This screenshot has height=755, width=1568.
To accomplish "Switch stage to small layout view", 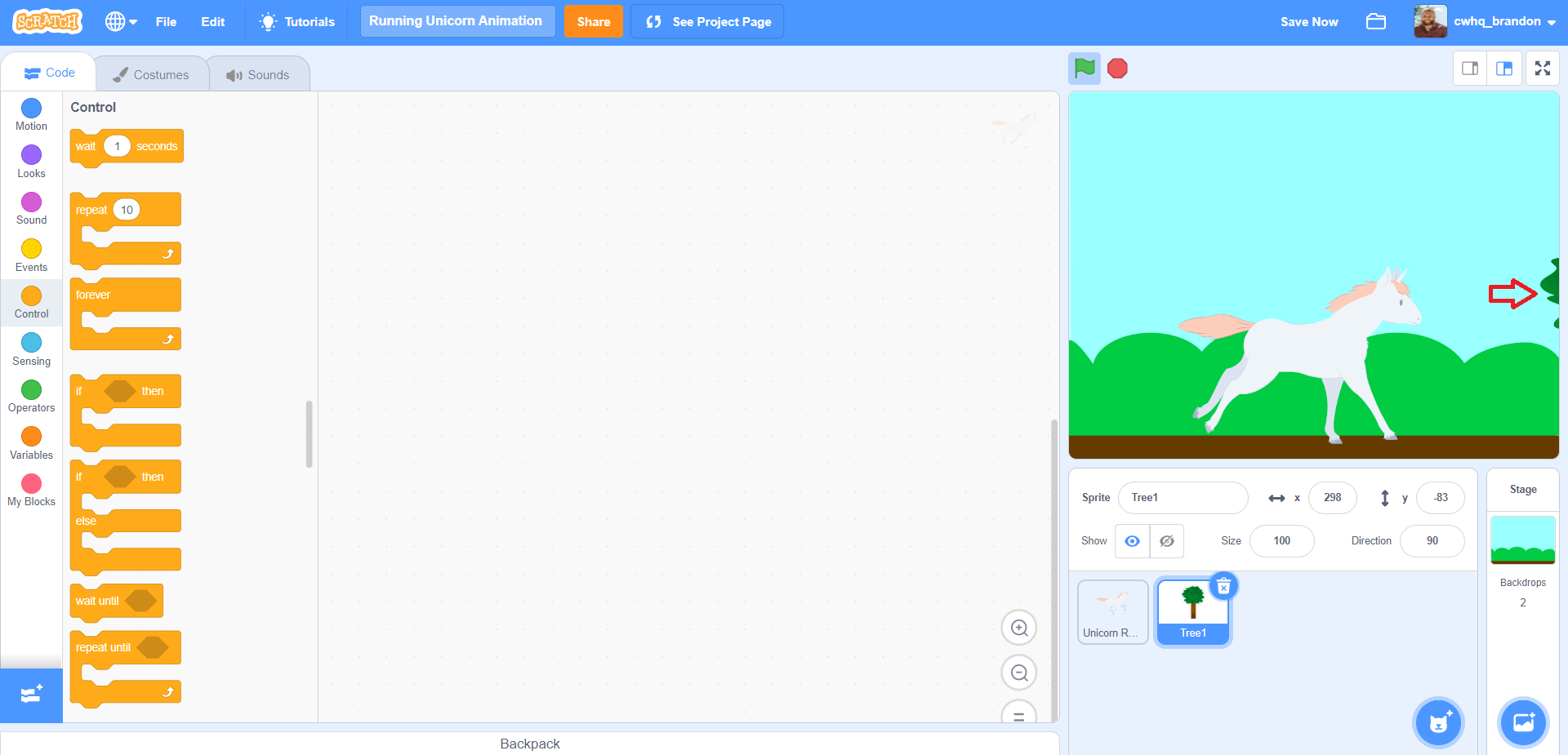I will pos(1469,69).
